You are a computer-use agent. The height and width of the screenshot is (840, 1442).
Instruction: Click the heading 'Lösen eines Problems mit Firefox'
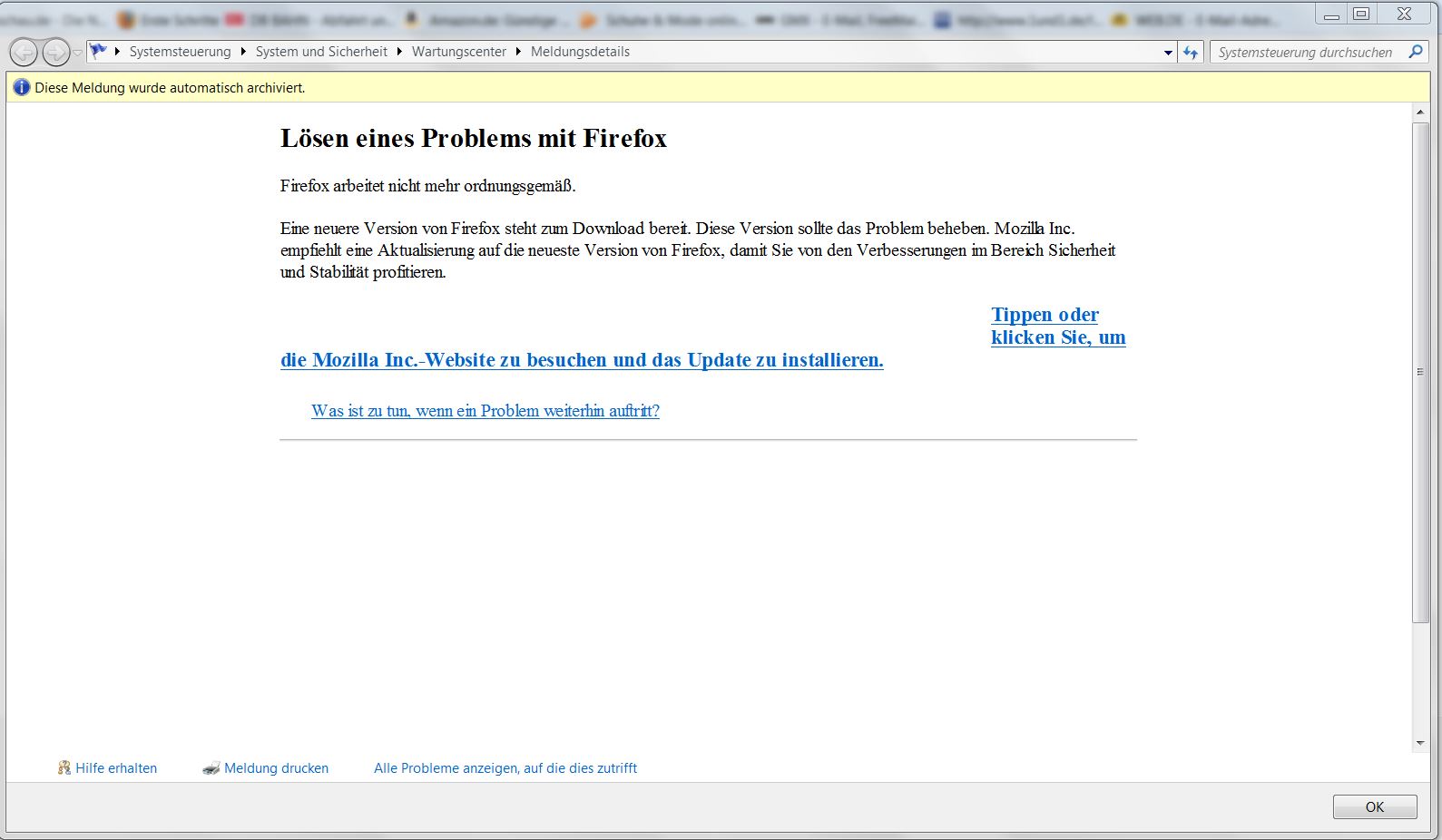474,138
